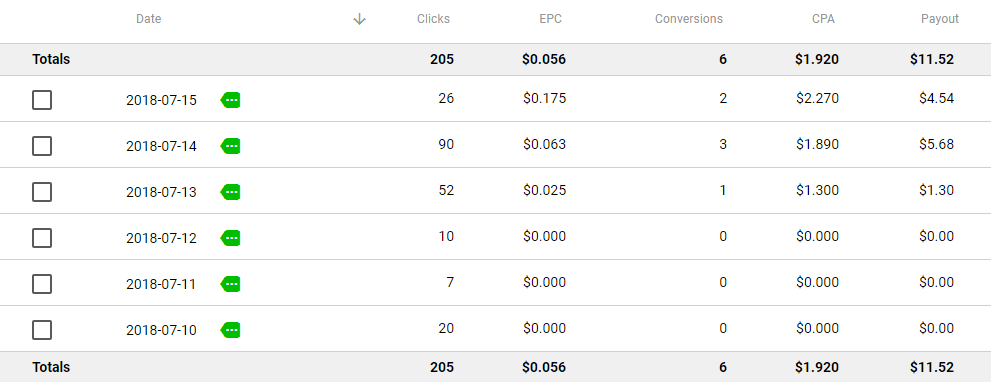Screen dimensions: 991x382
Task: Check the box for the 2018-07-13 row
Action: (42, 192)
